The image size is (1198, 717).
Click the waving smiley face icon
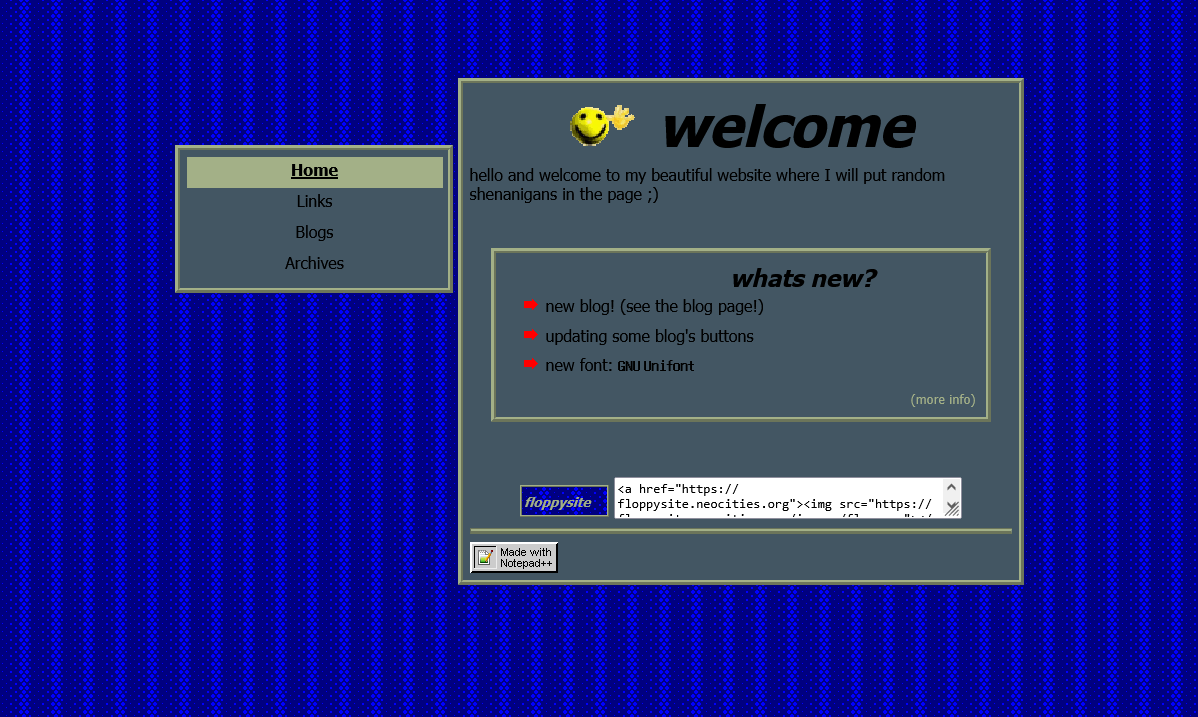click(x=600, y=125)
